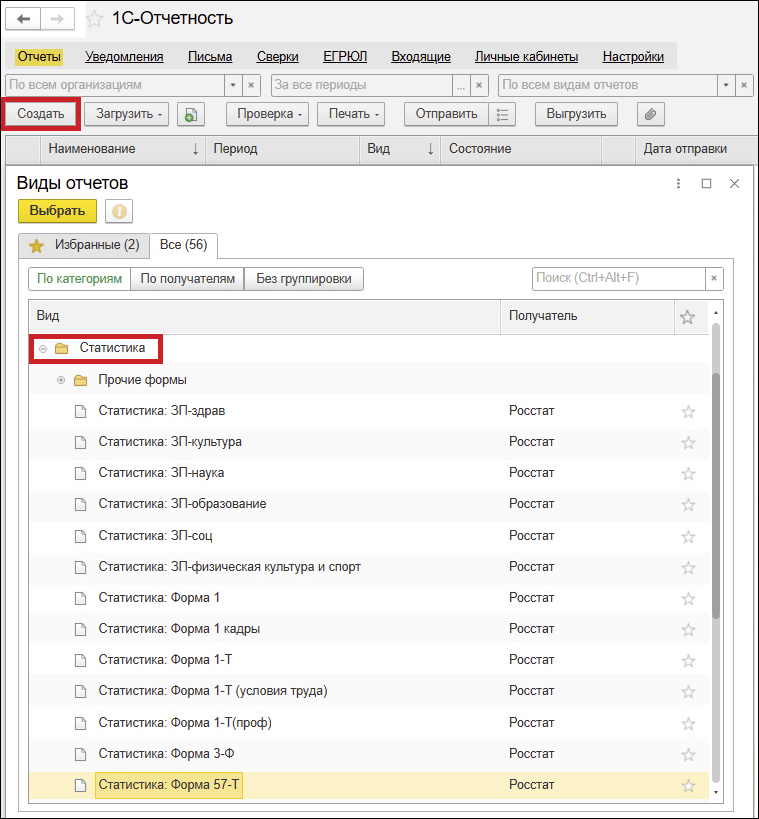The image size is (759, 819).
Task: Click the Создать button
Action: [x=41, y=114]
